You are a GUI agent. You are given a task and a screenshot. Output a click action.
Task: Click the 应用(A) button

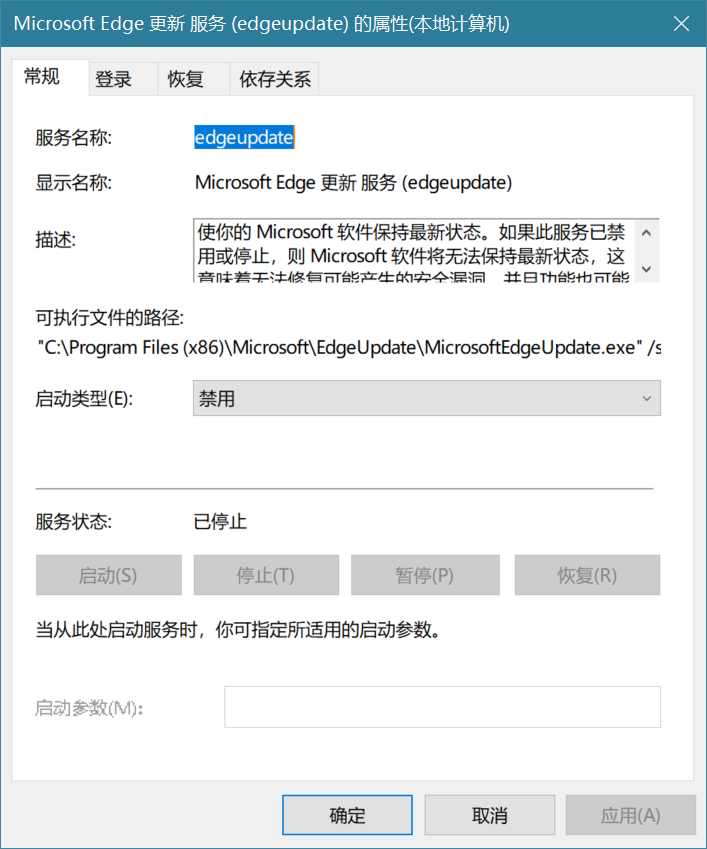coord(630,815)
